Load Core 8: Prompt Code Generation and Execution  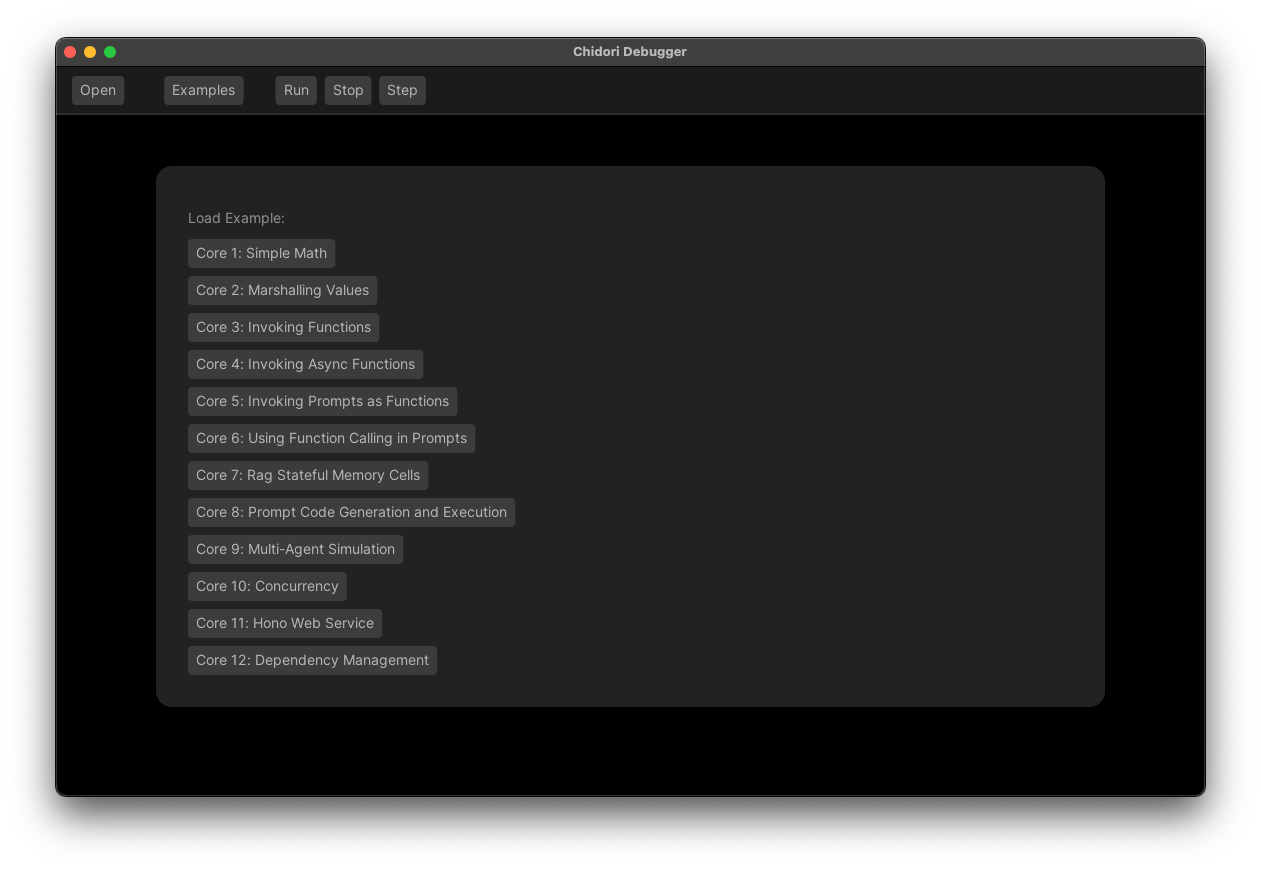351,512
